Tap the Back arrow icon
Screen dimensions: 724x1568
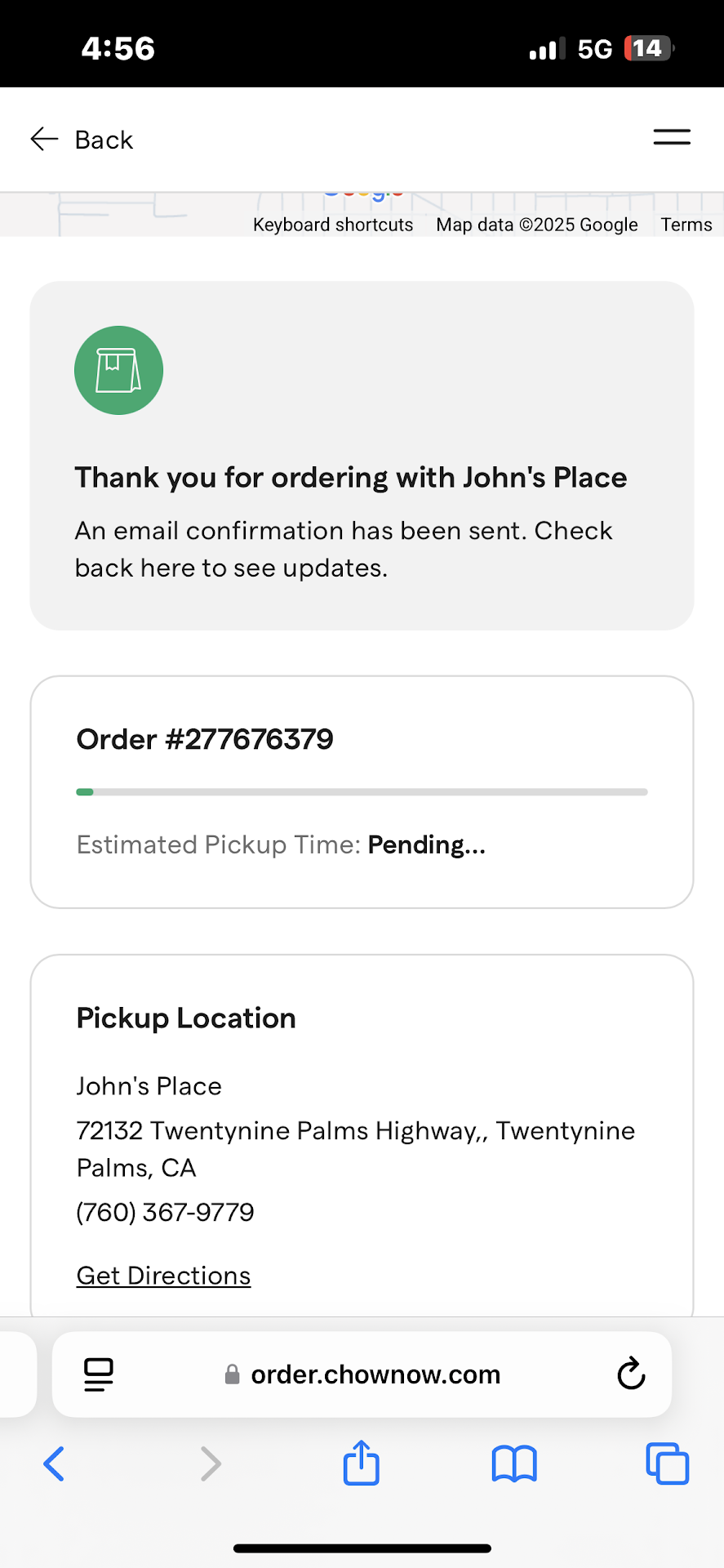coord(44,140)
